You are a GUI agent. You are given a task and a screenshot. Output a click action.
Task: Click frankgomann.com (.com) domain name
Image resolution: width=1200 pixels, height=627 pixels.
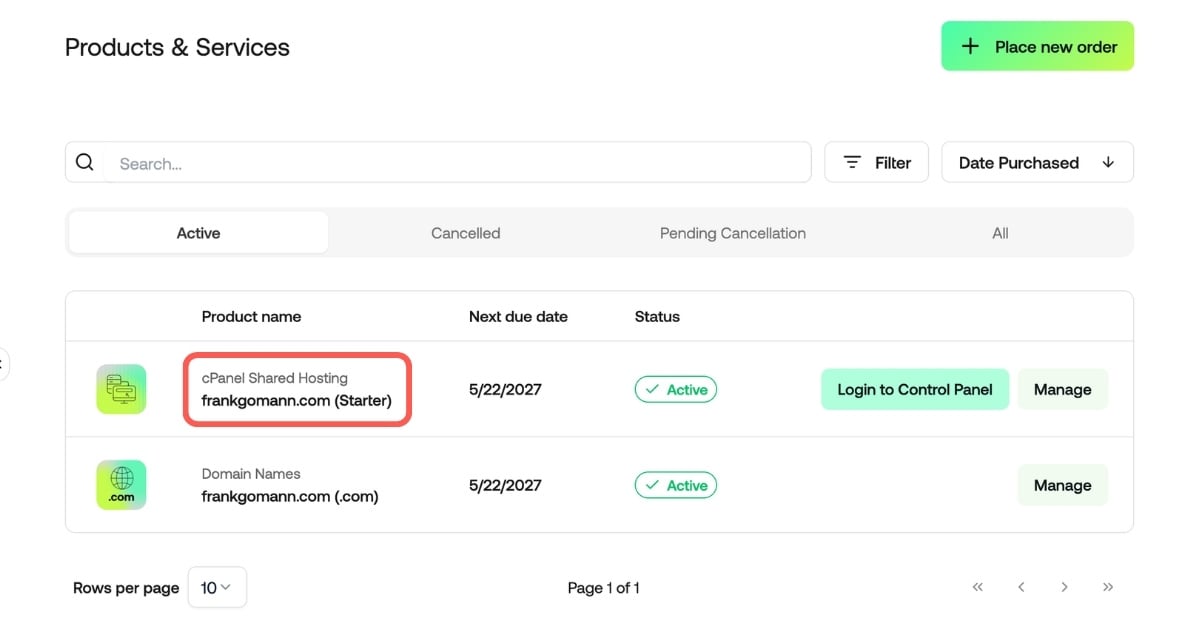pos(290,496)
